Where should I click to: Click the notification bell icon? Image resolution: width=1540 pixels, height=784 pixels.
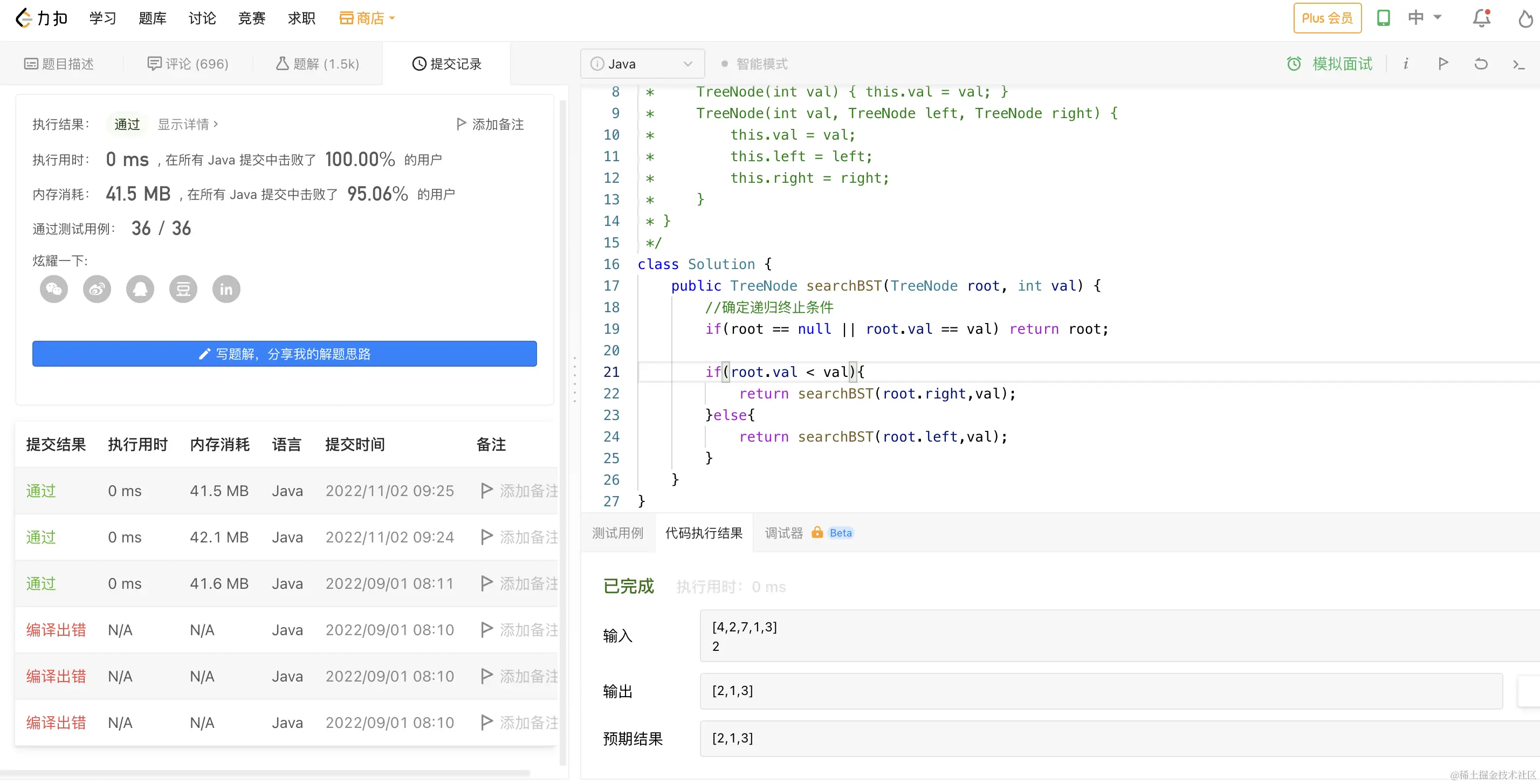point(1481,18)
